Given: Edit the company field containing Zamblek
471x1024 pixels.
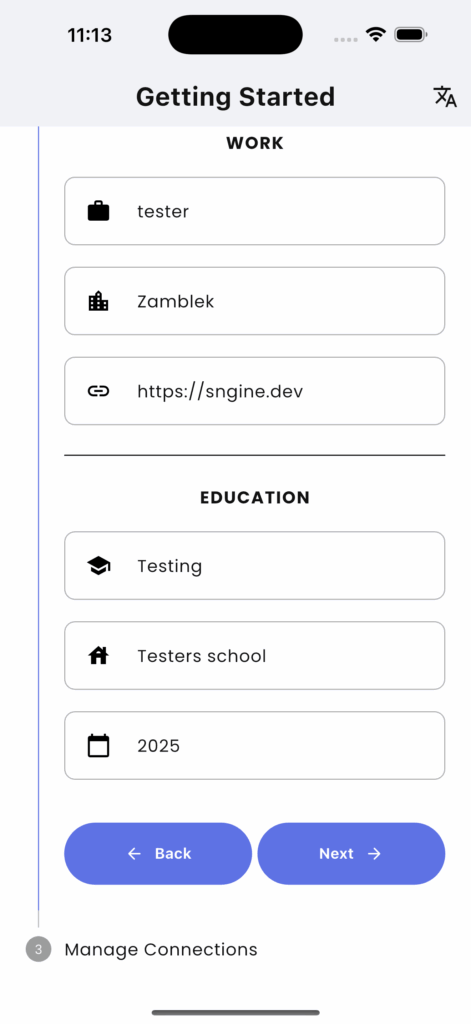Looking at the screenshot, I should coord(255,301).
